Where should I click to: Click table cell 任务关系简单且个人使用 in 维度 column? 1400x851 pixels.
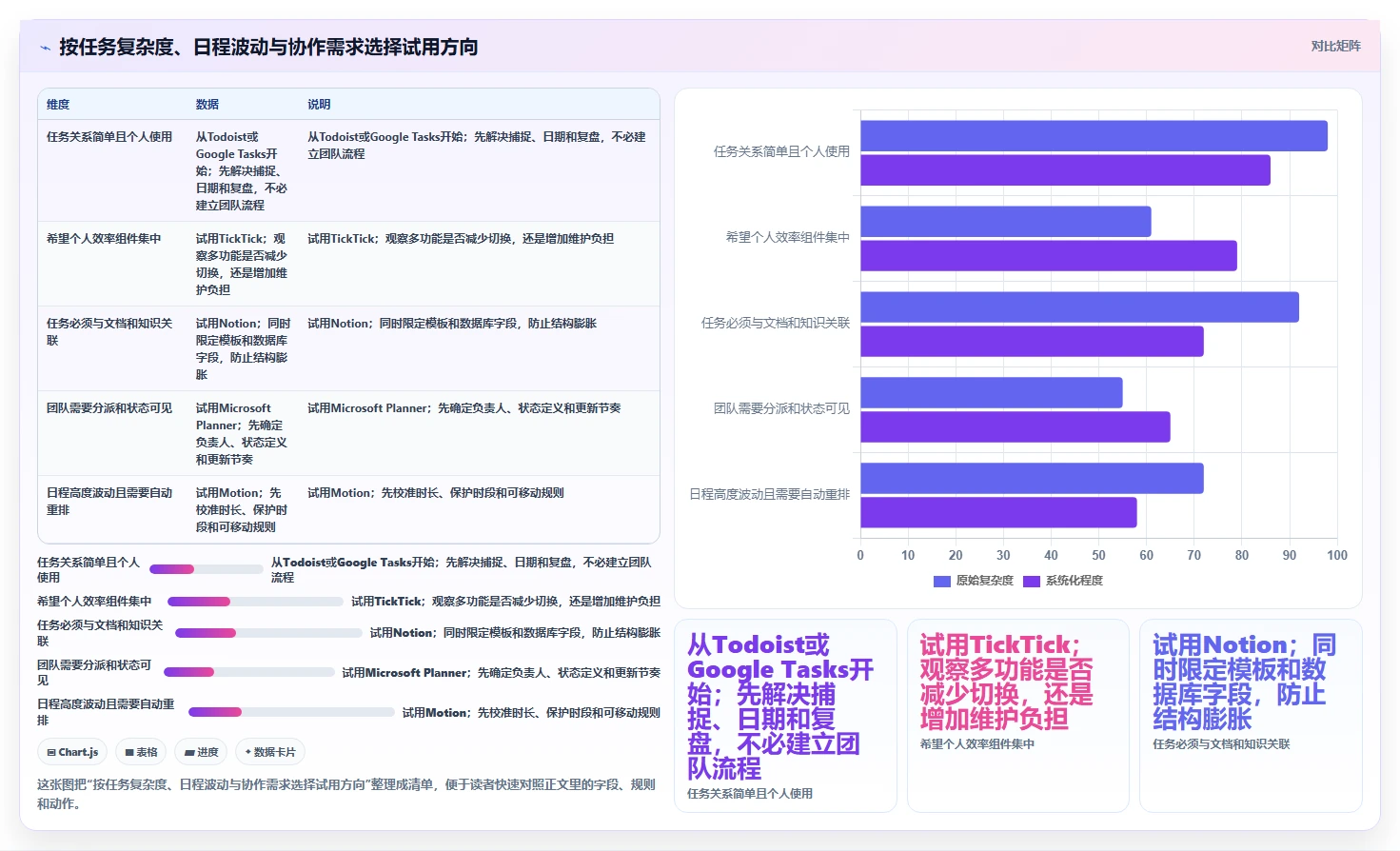coord(112,170)
